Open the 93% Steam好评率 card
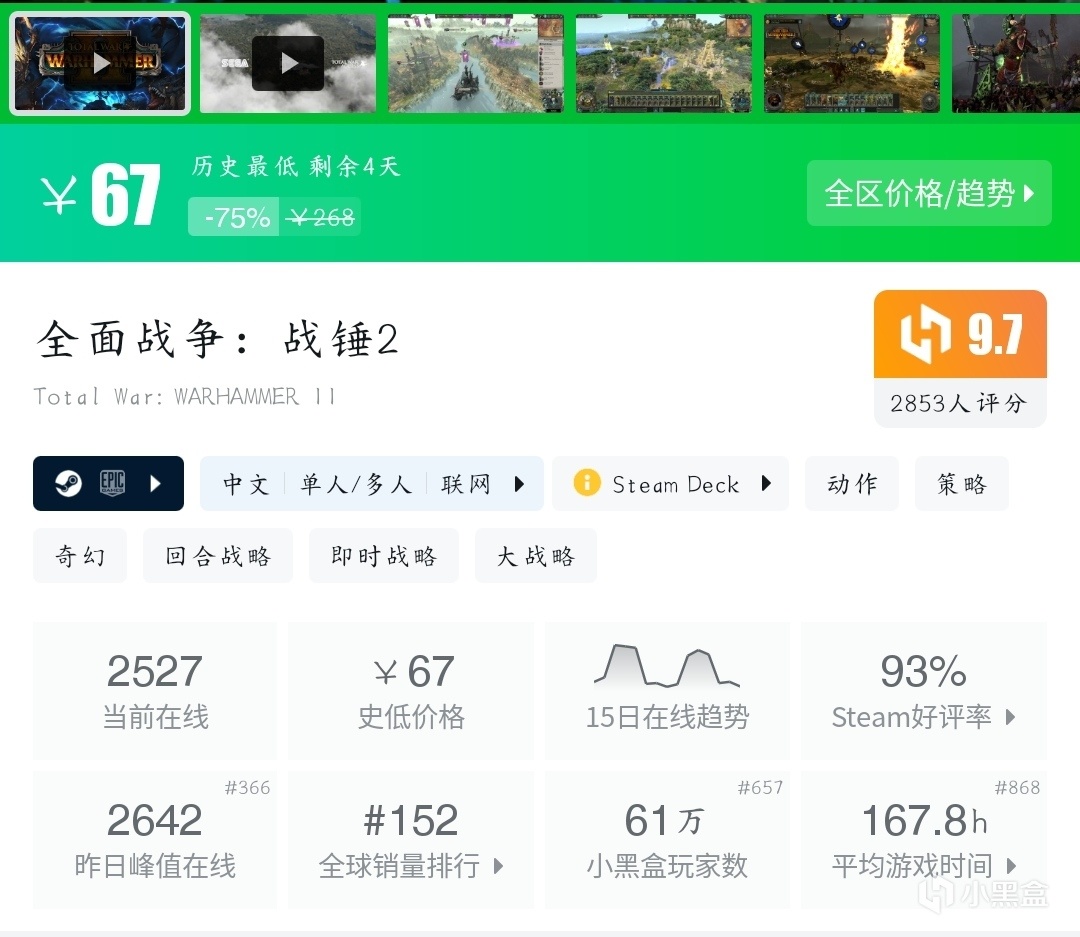Screen dimensions: 1080x937 [x=924, y=690]
